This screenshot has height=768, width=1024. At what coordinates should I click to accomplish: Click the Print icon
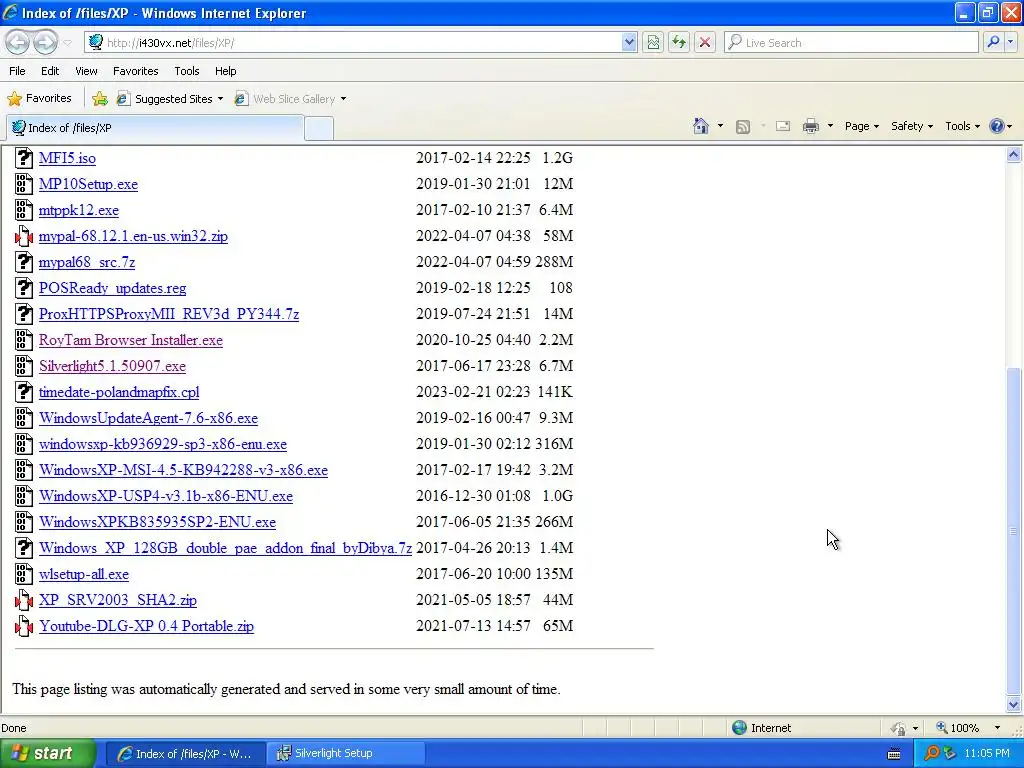click(x=810, y=126)
